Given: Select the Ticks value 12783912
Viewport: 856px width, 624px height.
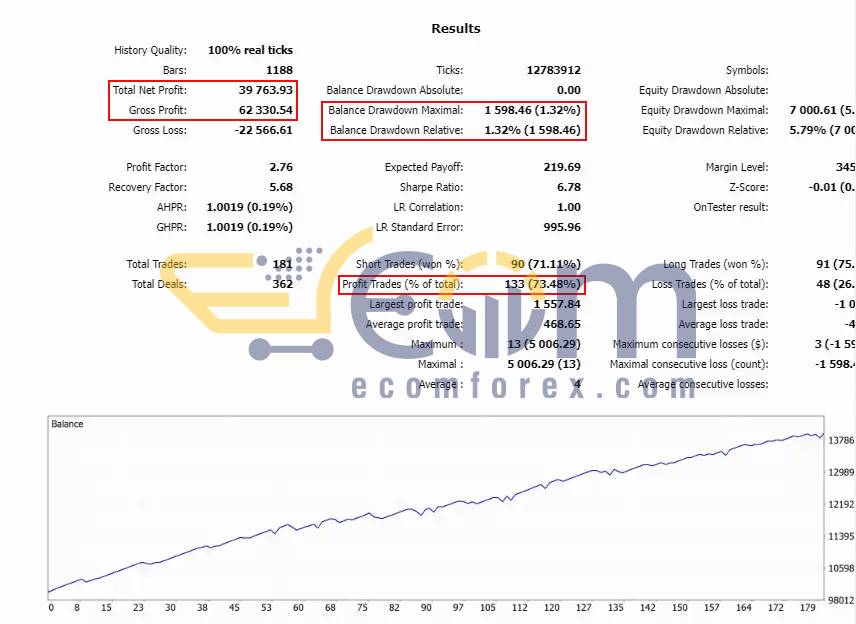Looking at the screenshot, I should point(554,70).
